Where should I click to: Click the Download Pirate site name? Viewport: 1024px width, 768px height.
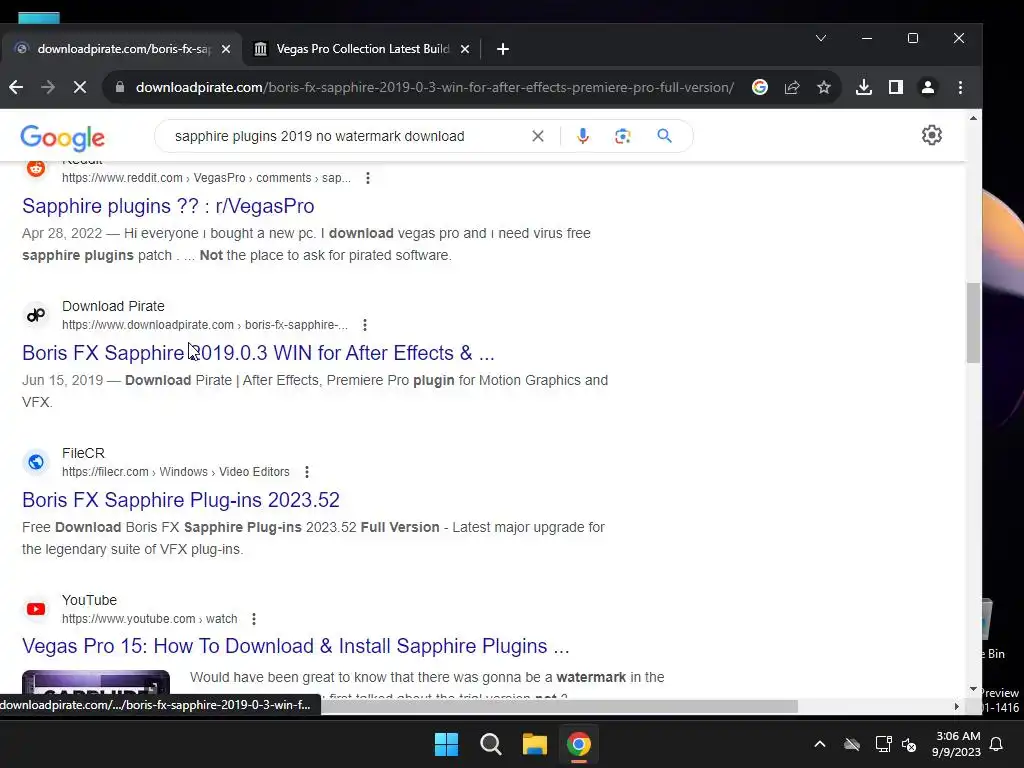click(x=113, y=306)
